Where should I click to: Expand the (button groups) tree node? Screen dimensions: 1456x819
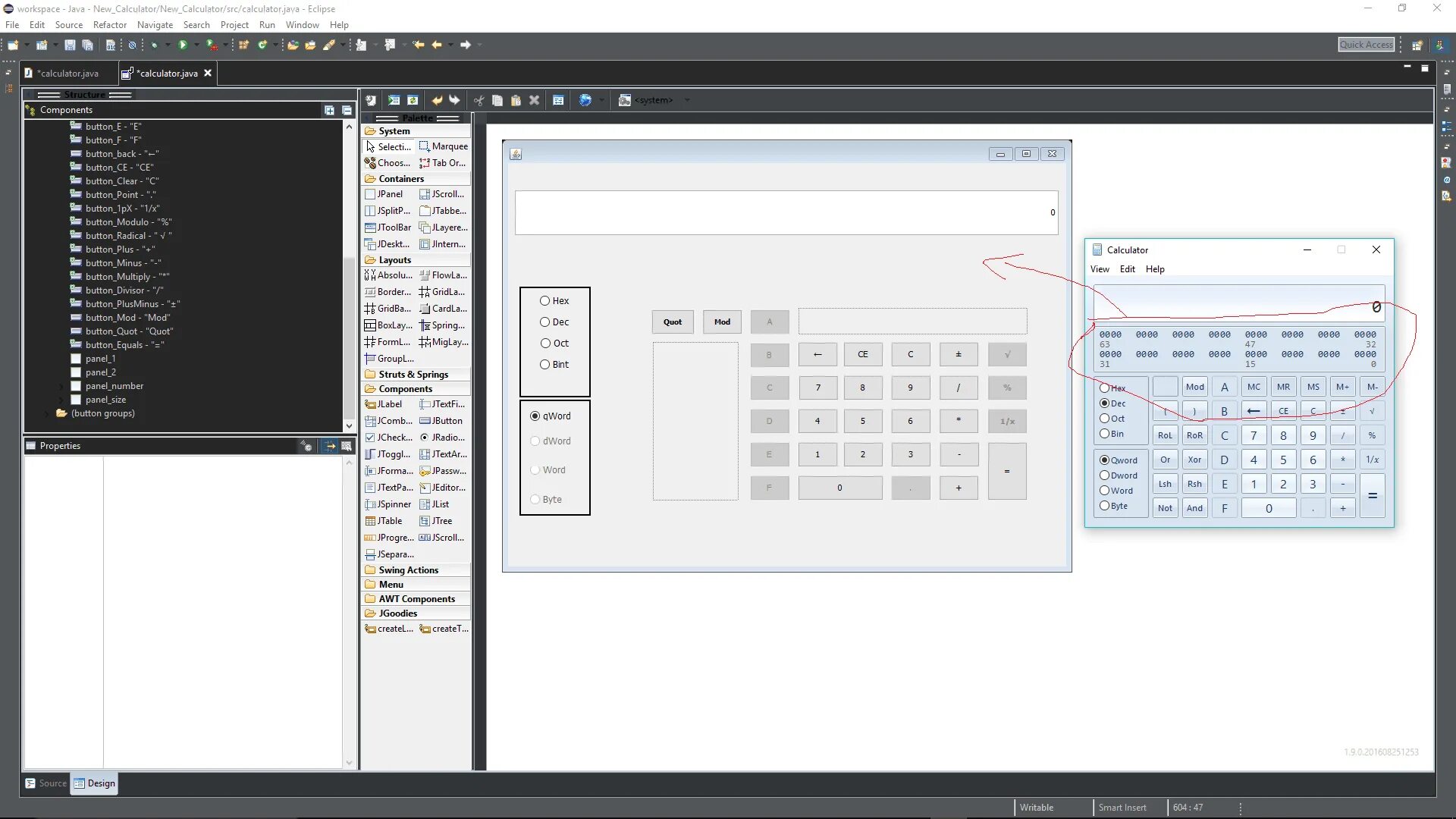click(x=47, y=413)
